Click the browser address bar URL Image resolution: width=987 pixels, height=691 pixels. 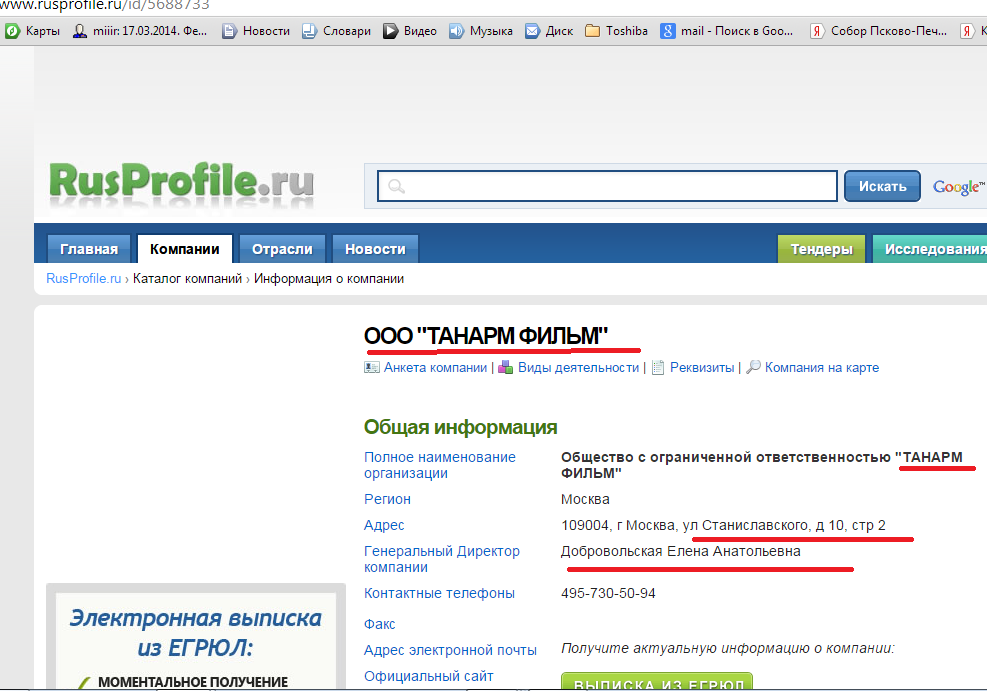[104, 6]
